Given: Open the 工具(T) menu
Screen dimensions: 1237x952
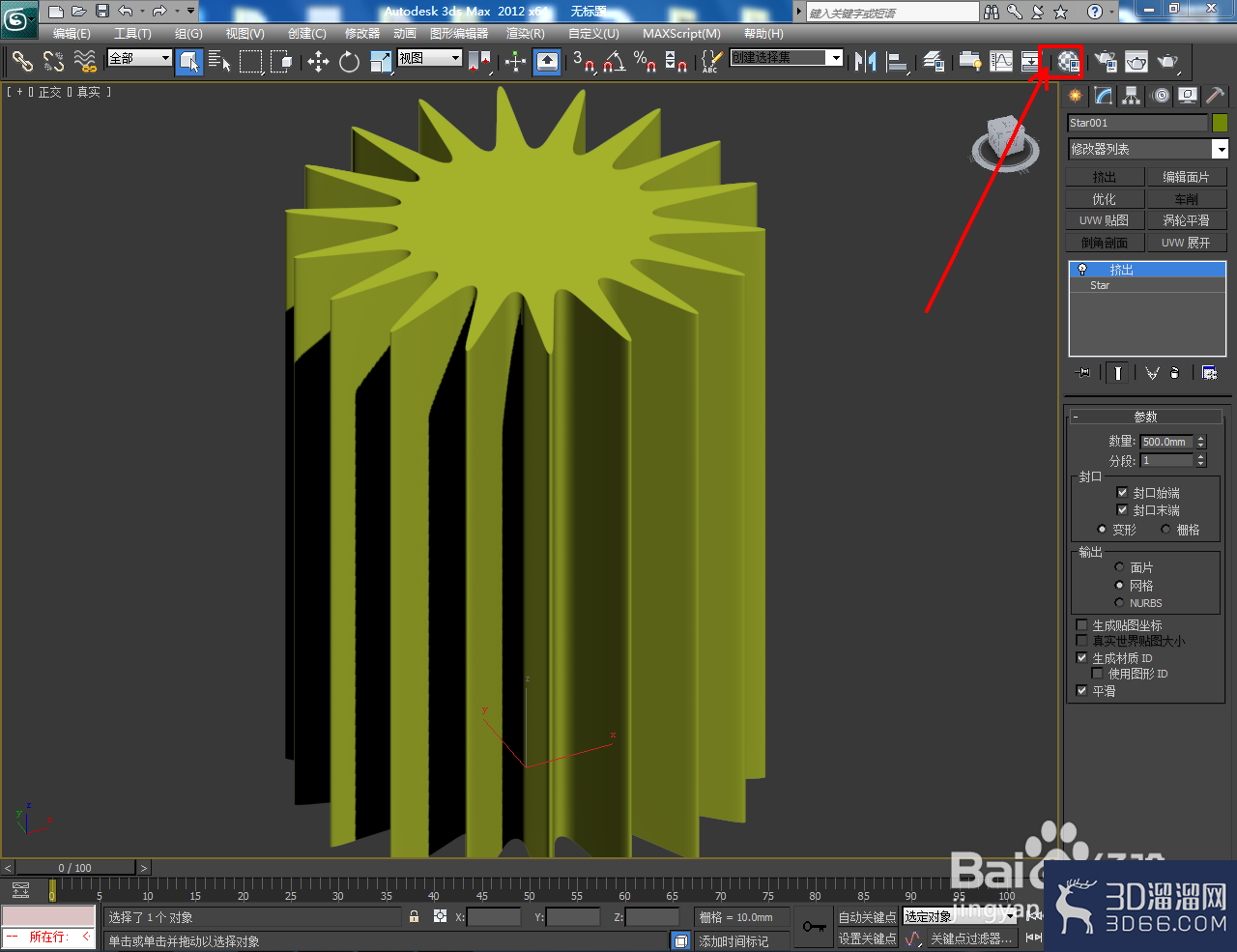Looking at the screenshot, I should (132, 33).
